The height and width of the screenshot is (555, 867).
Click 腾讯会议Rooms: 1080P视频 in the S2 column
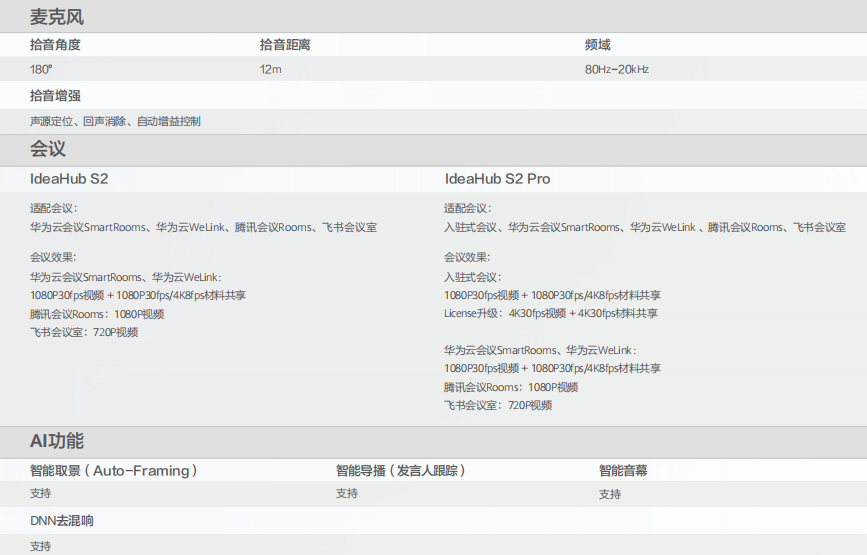(x=97, y=314)
